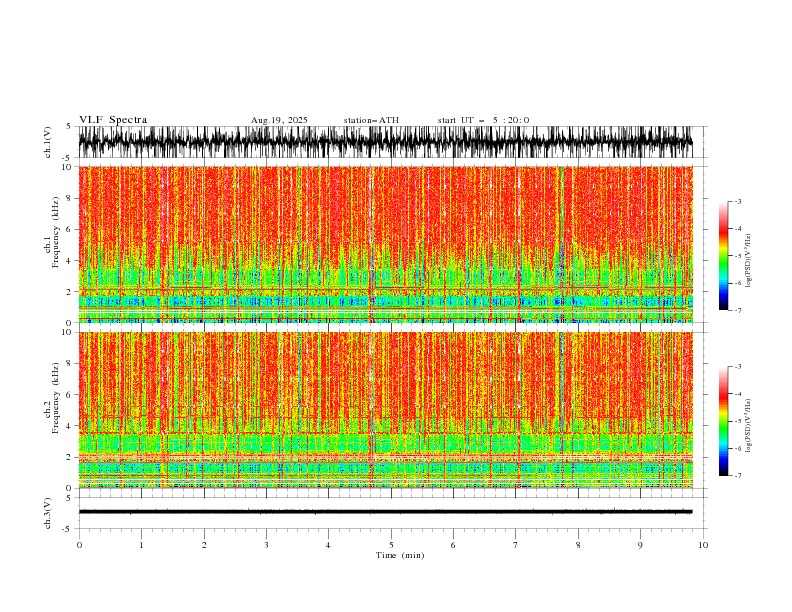
Task: Click the ch.1 spectrogram panel
Action: [385, 244]
